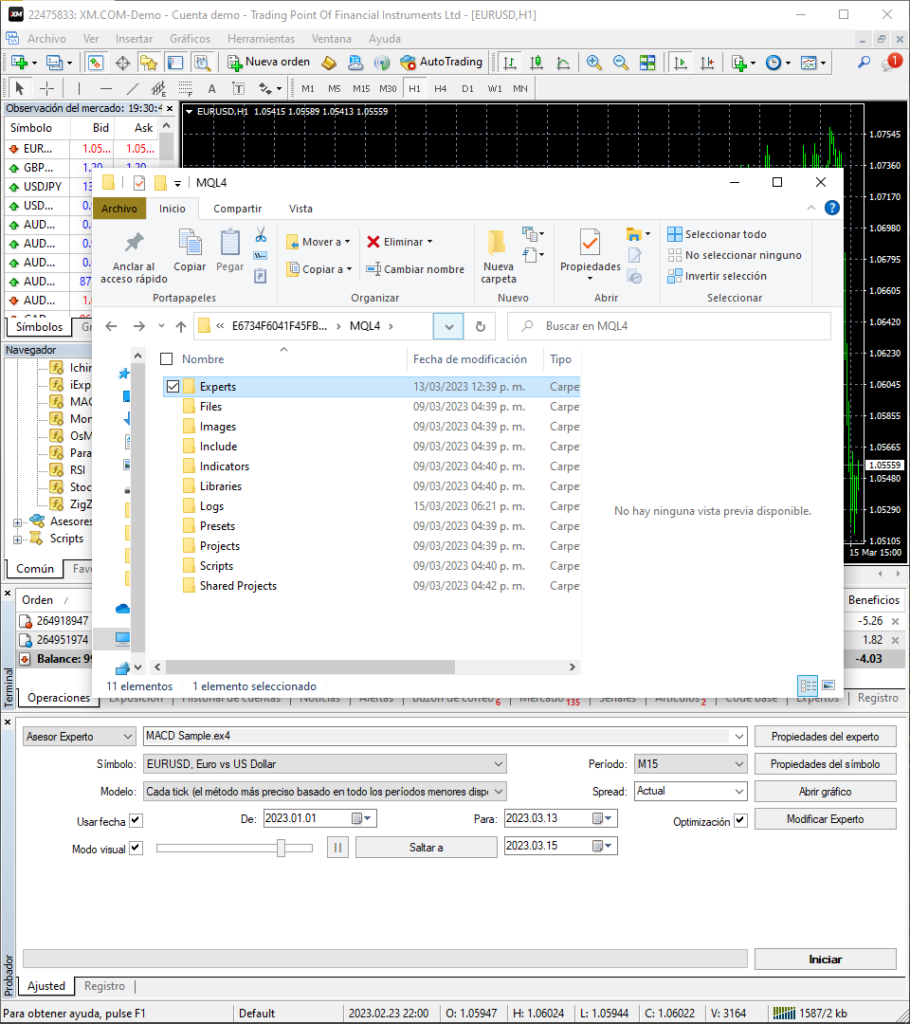Click the zoom out magnifier icon
Screen dimensions: 910x1024
[621, 63]
